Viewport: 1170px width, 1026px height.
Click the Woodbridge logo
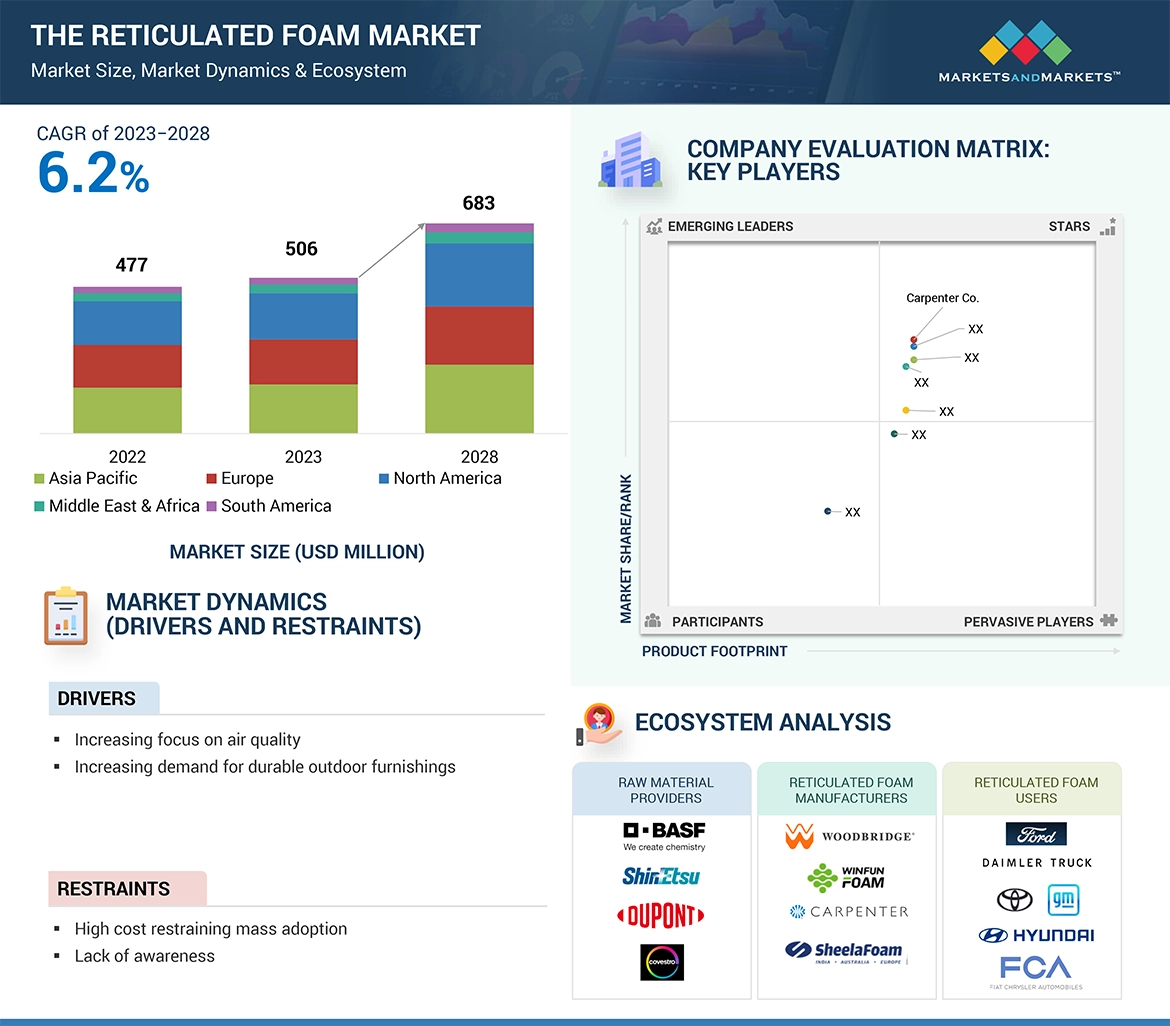(x=849, y=836)
